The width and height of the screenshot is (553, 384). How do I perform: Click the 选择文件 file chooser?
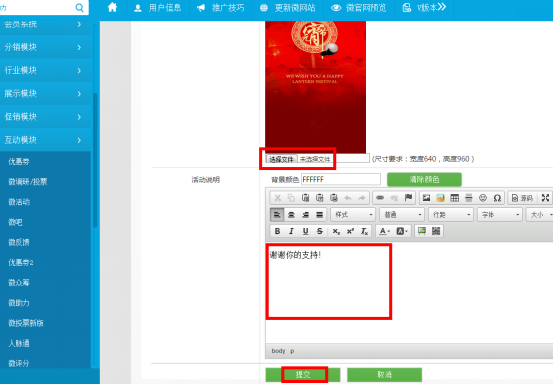tap(281, 159)
